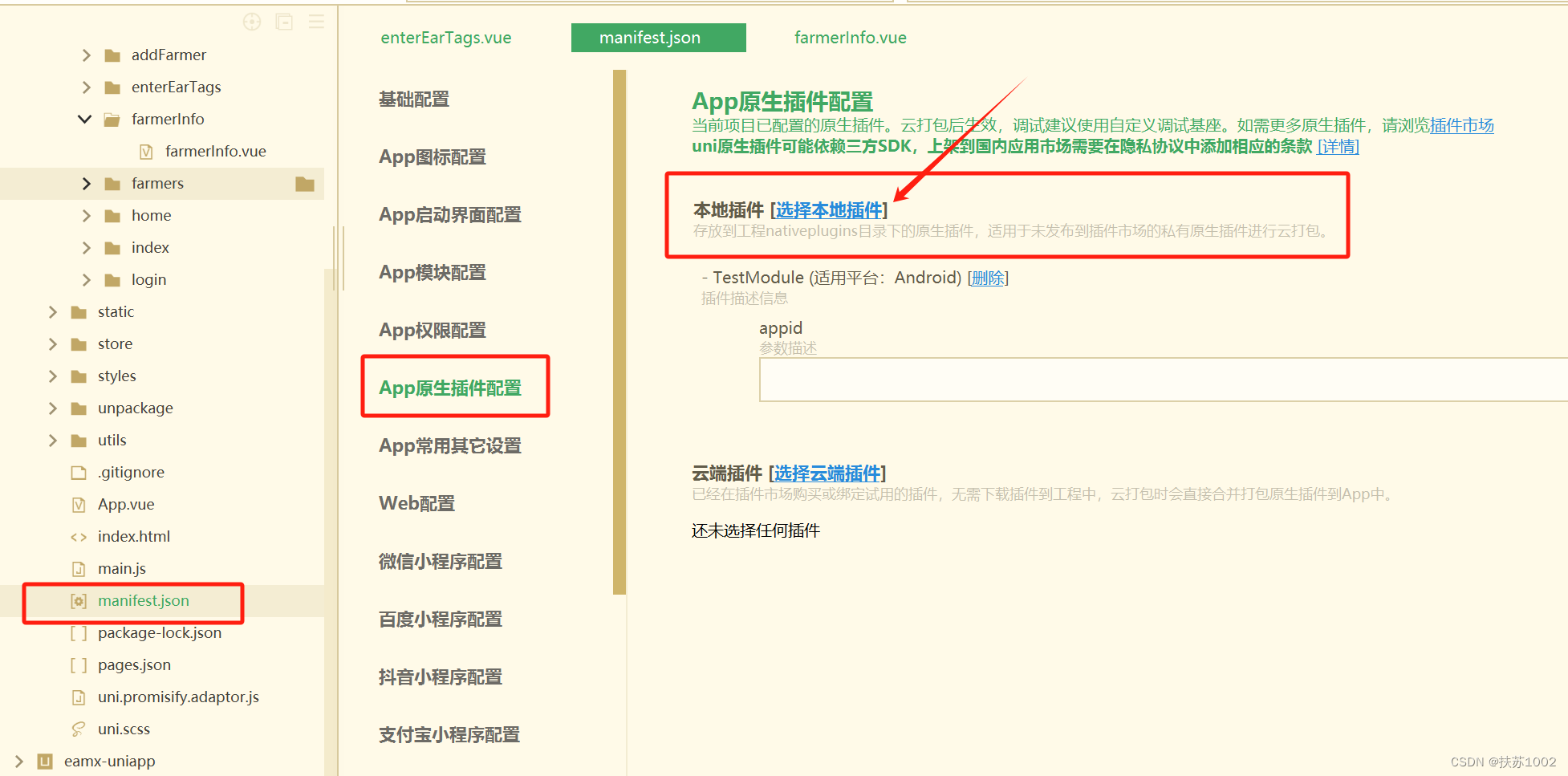Open the 插件市场 link
This screenshot has width=1568, height=776.
pos(1461,125)
